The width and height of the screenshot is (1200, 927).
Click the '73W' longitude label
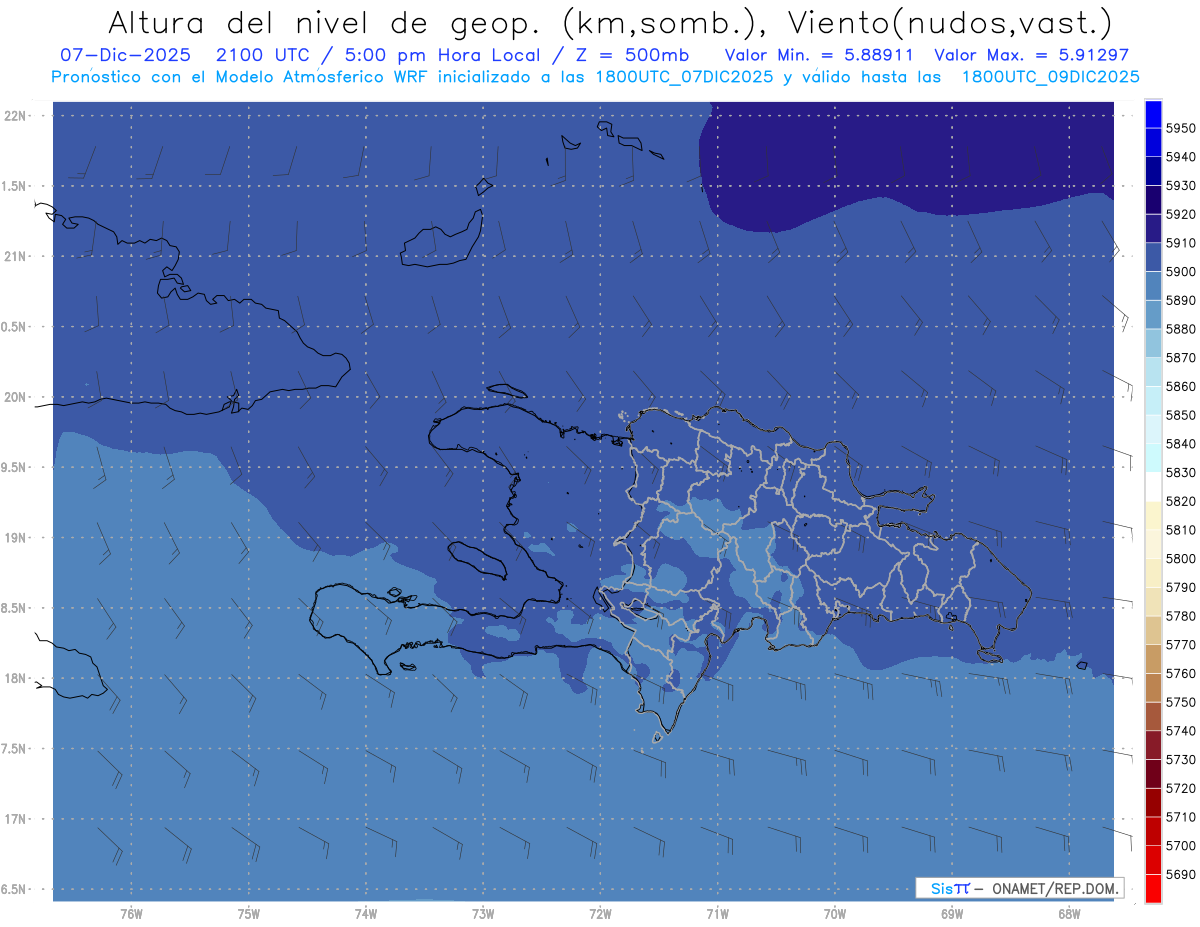[483, 914]
